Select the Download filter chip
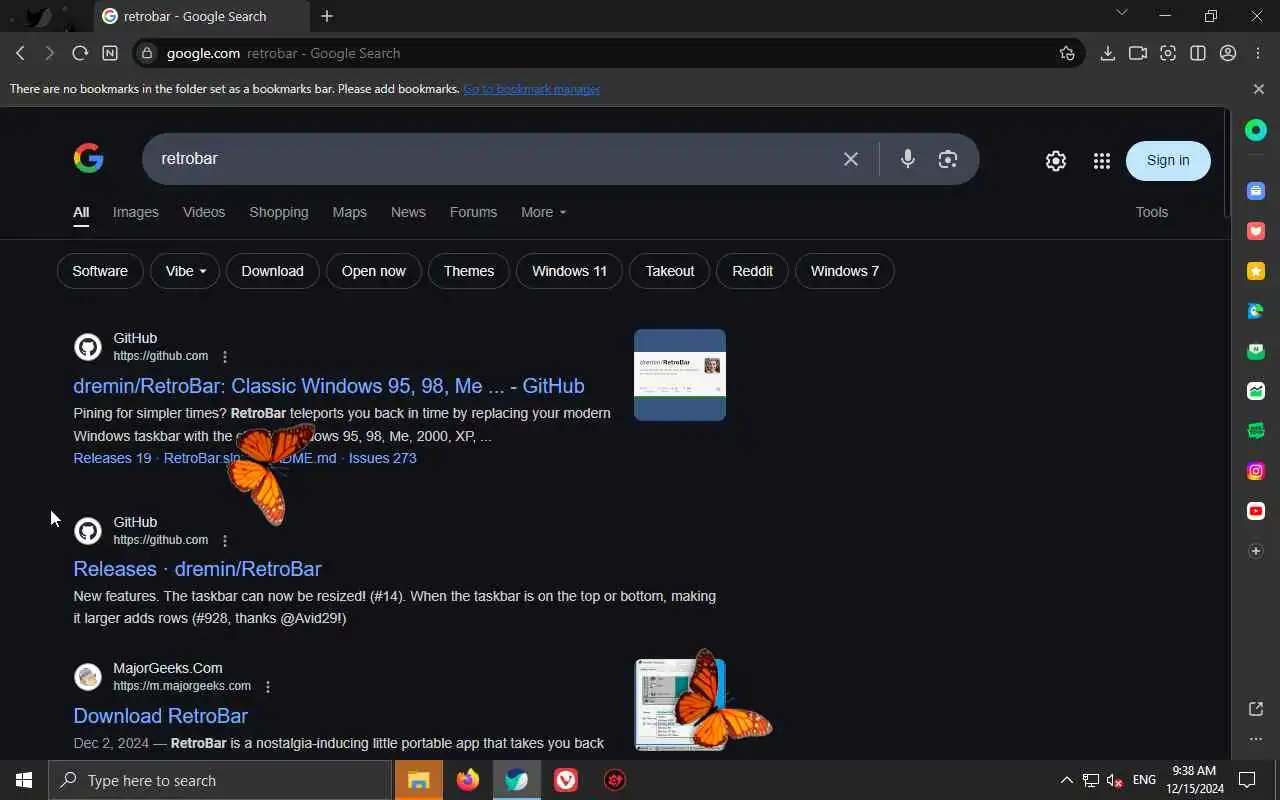The image size is (1280, 800). coord(272,271)
